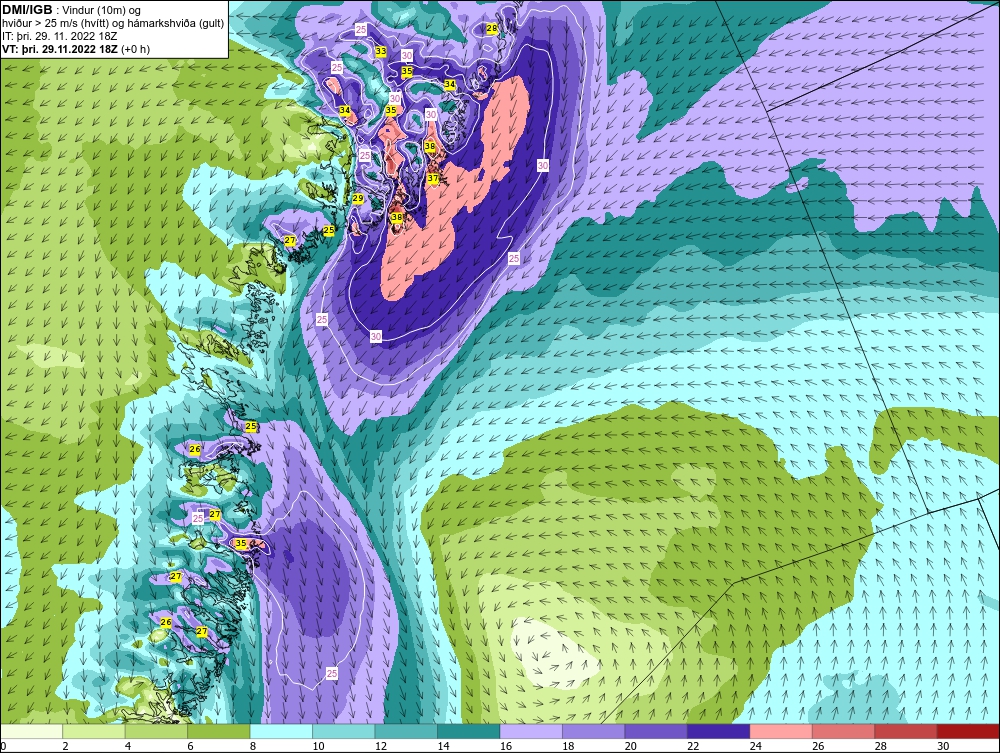Pick the 28–30 m/s red legend swatch

click(906, 731)
